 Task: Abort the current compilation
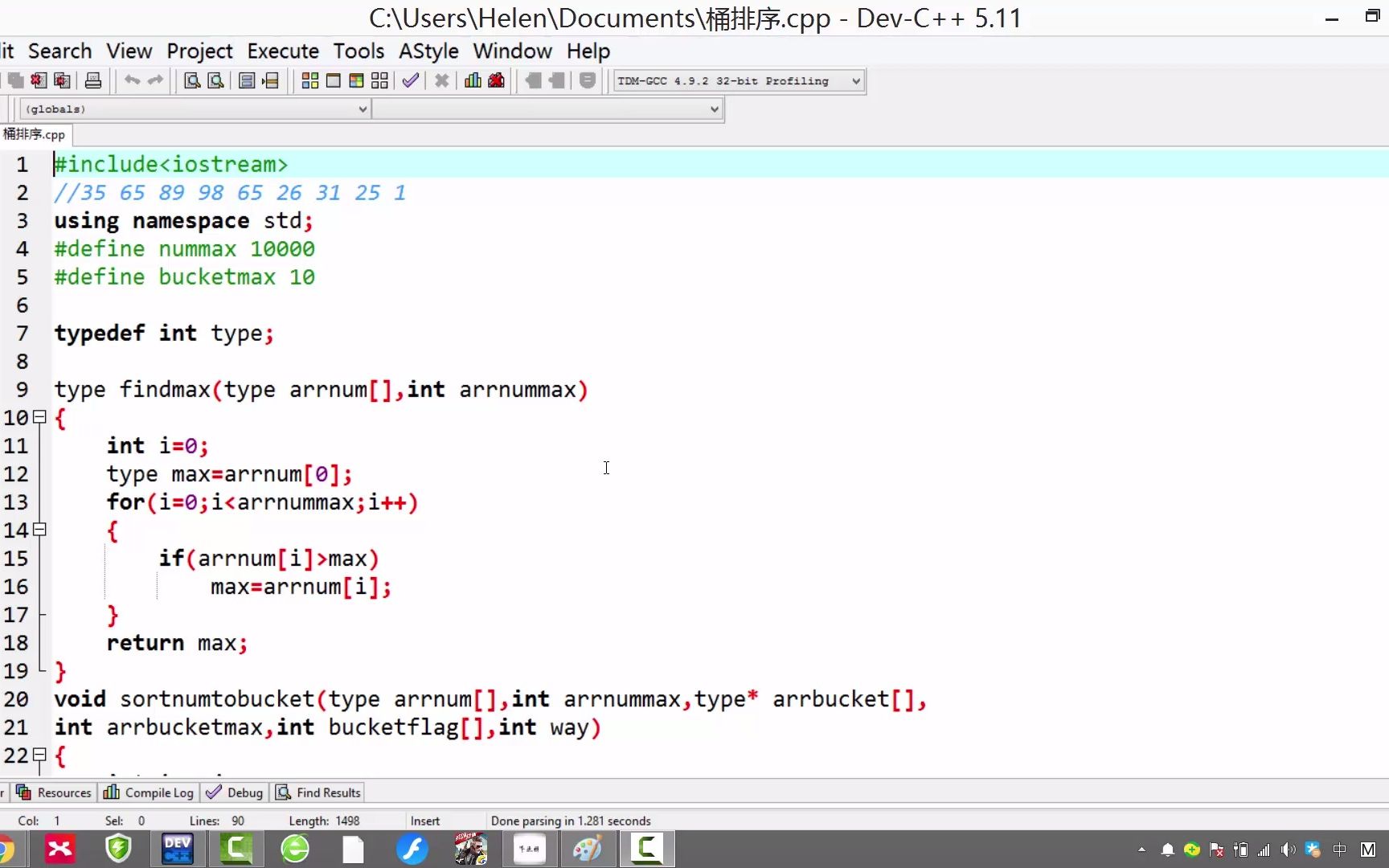point(441,80)
